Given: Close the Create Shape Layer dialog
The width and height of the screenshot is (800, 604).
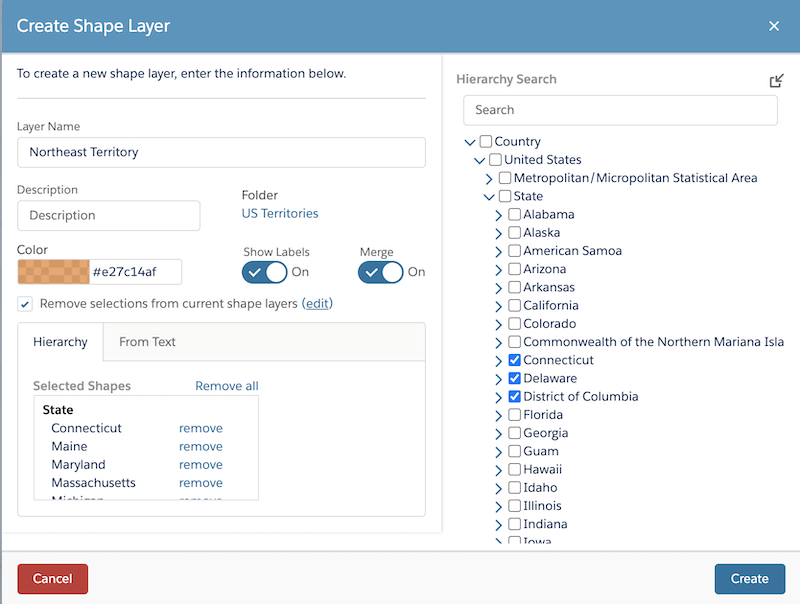Looking at the screenshot, I should [773, 26].
